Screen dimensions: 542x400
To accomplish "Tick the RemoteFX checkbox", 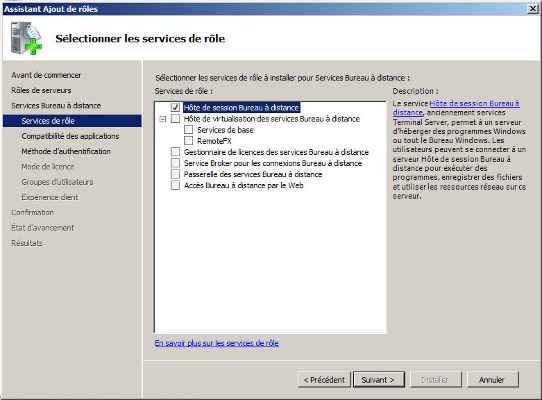I will [188, 141].
